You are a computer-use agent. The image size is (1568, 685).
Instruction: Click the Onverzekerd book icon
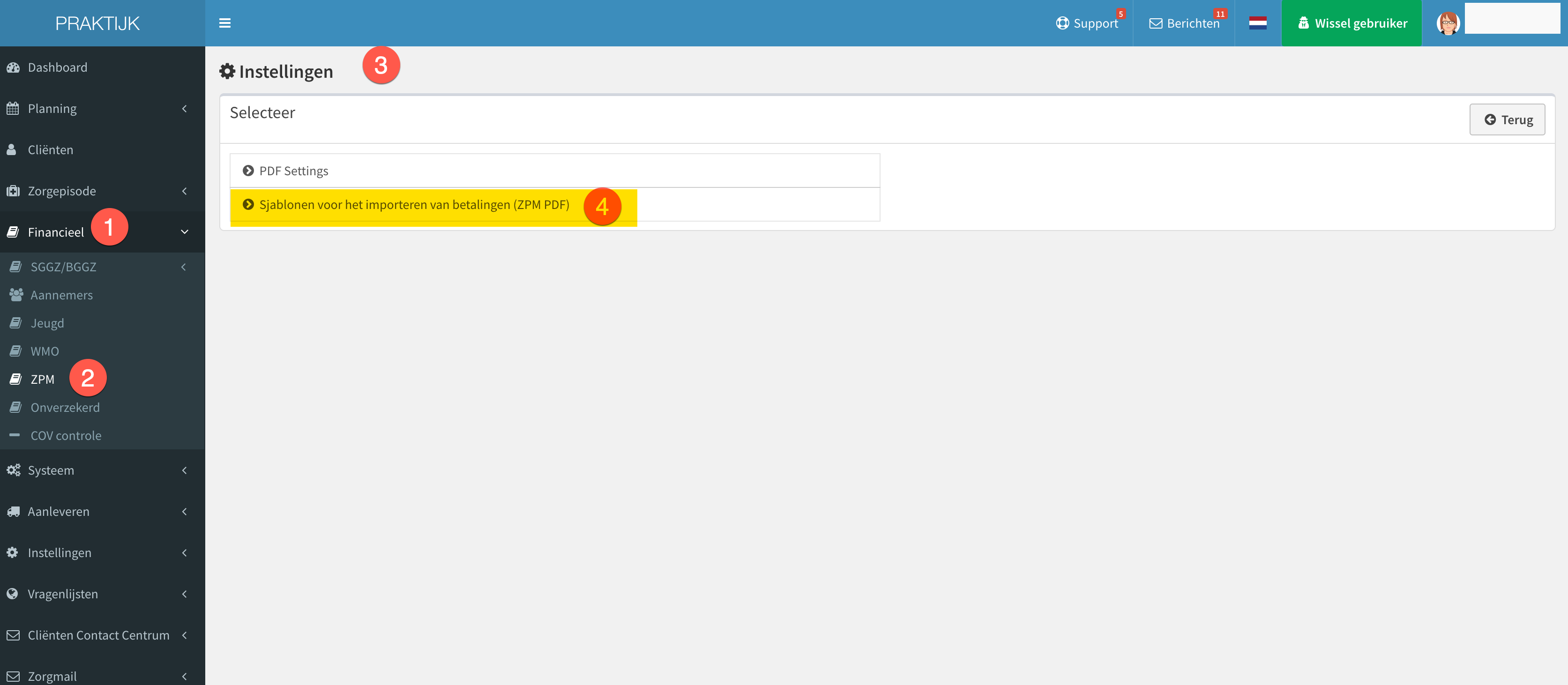click(16, 407)
